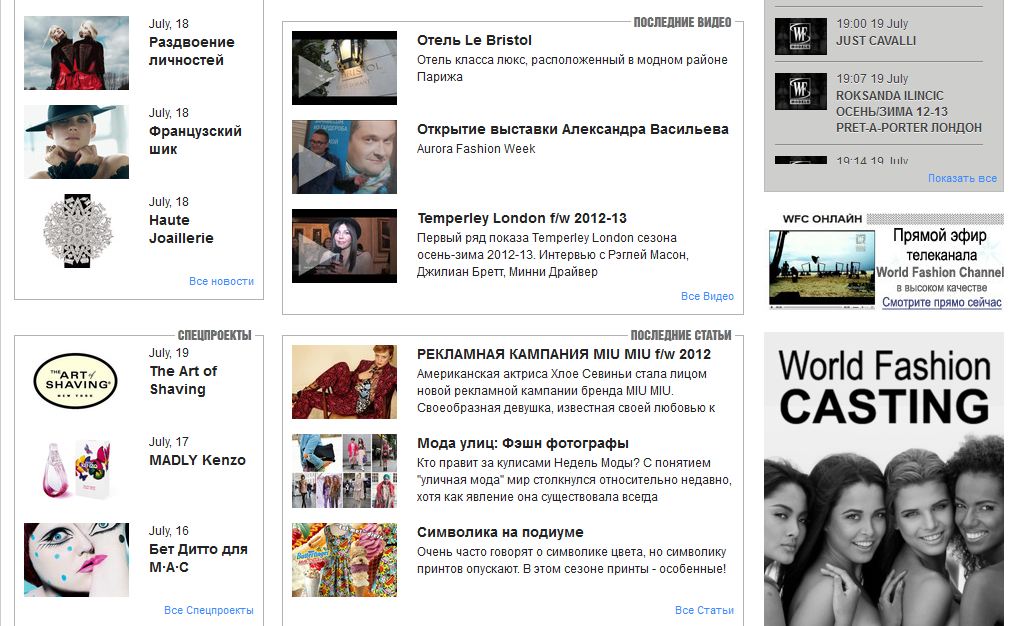1011x626 pixels.
Task: Open the WF logo icon beside ROKSANDA ILINCIC
Action: click(x=800, y=91)
